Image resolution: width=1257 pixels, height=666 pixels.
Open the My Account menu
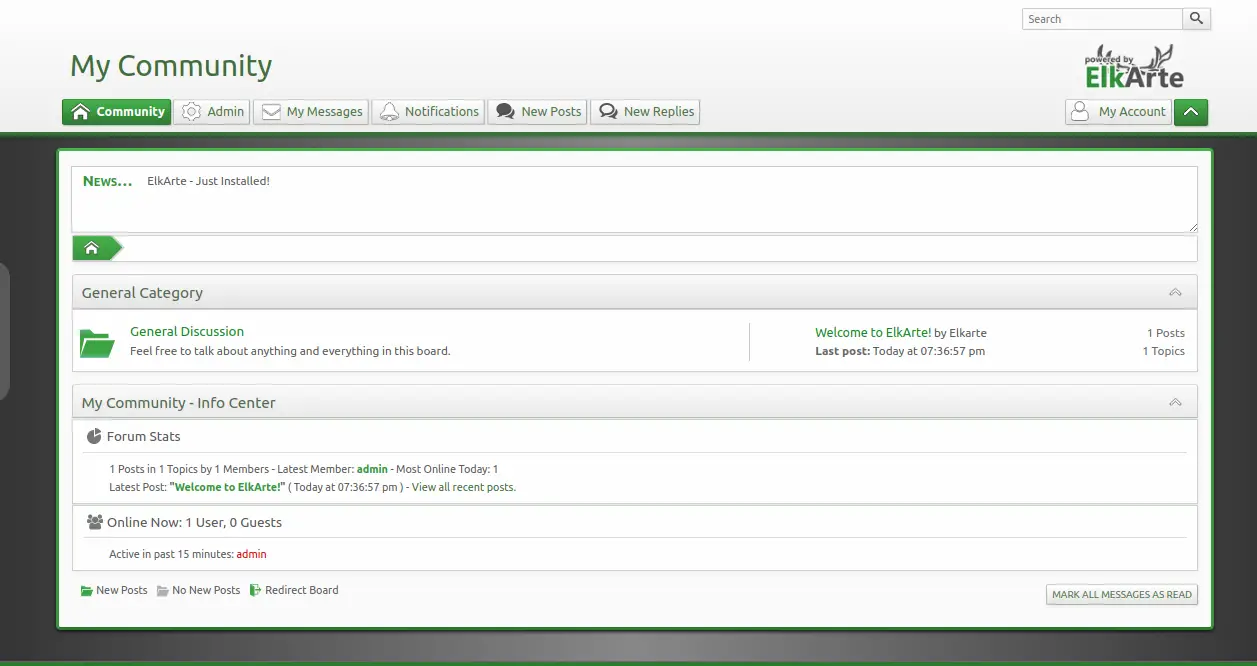(1118, 112)
